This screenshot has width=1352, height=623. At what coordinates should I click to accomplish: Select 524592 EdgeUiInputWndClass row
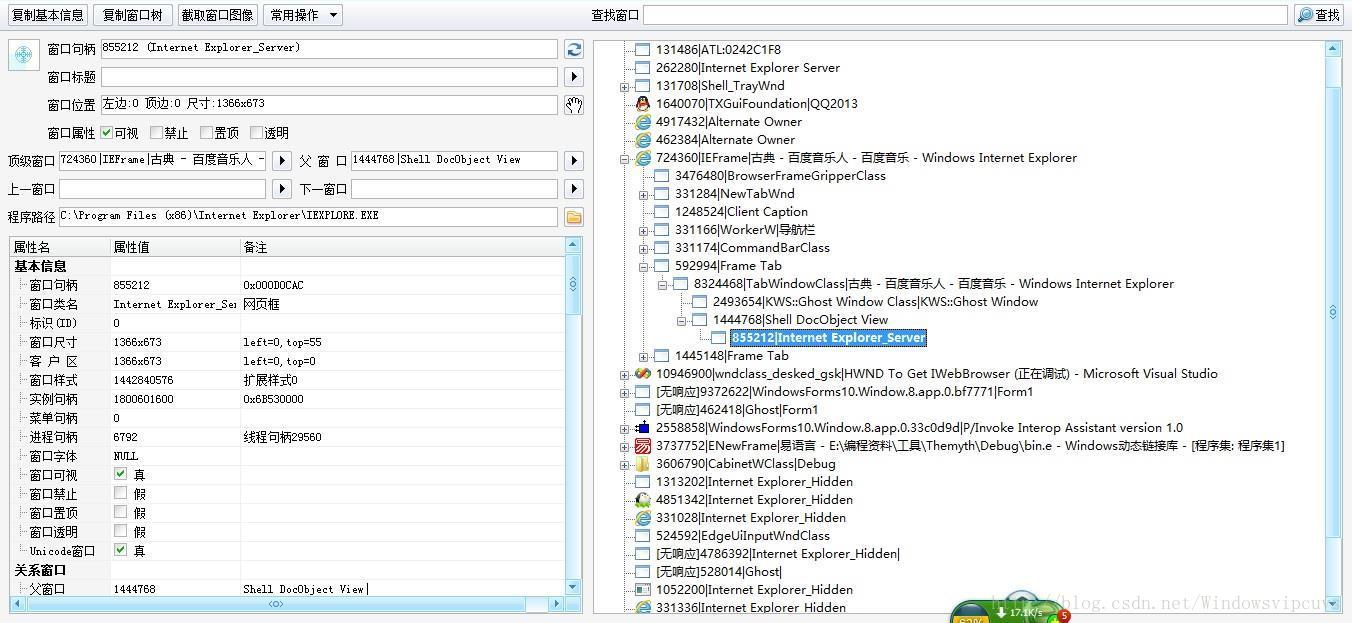click(x=742, y=536)
